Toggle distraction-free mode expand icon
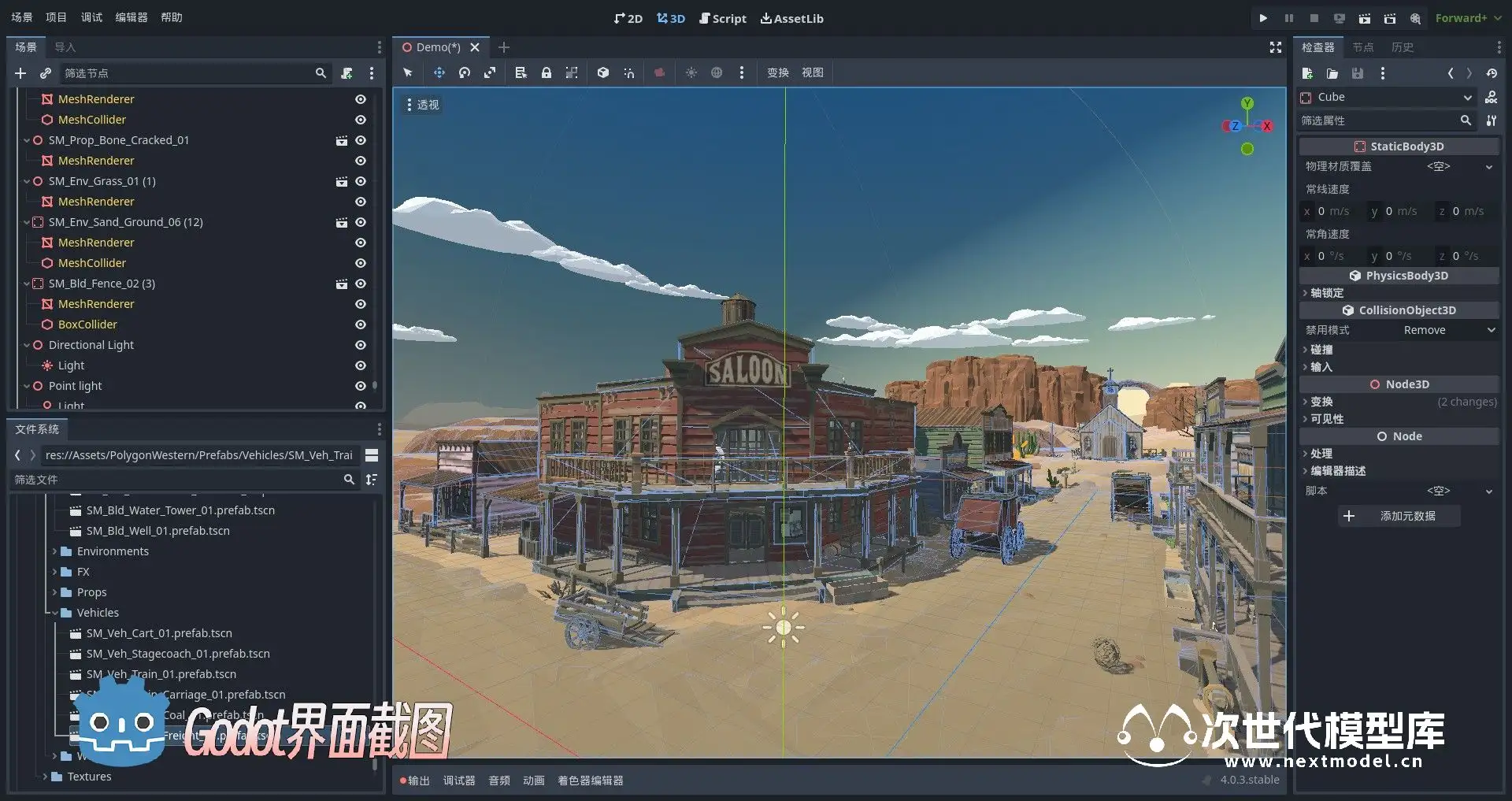This screenshot has height=801, width=1512. [x=1275, y=47]
